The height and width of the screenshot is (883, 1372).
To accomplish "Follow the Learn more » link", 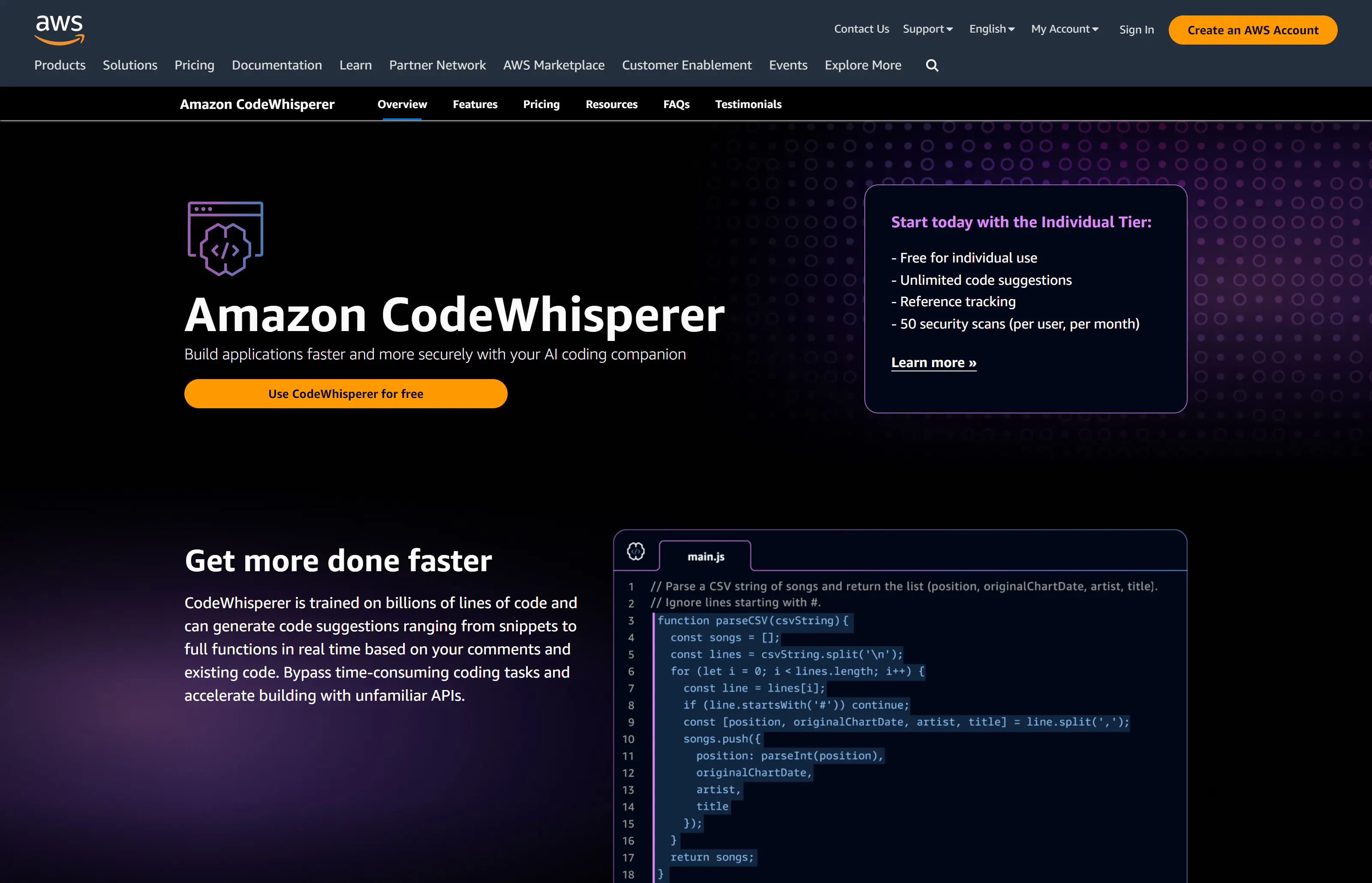I will pyautogui.click(x=933, y=363).
